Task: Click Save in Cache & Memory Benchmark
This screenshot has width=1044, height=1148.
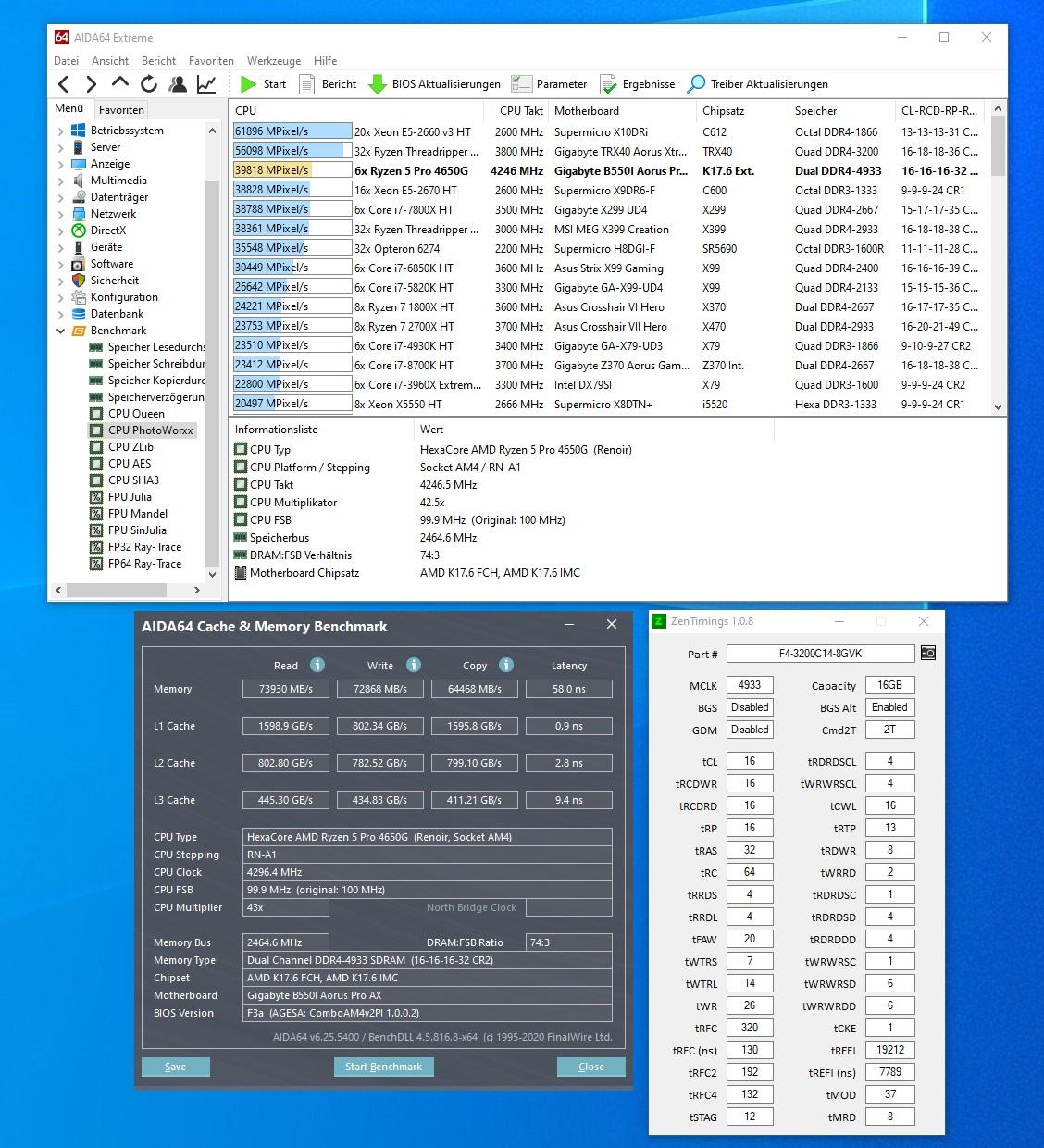Action: point(176,1067)
